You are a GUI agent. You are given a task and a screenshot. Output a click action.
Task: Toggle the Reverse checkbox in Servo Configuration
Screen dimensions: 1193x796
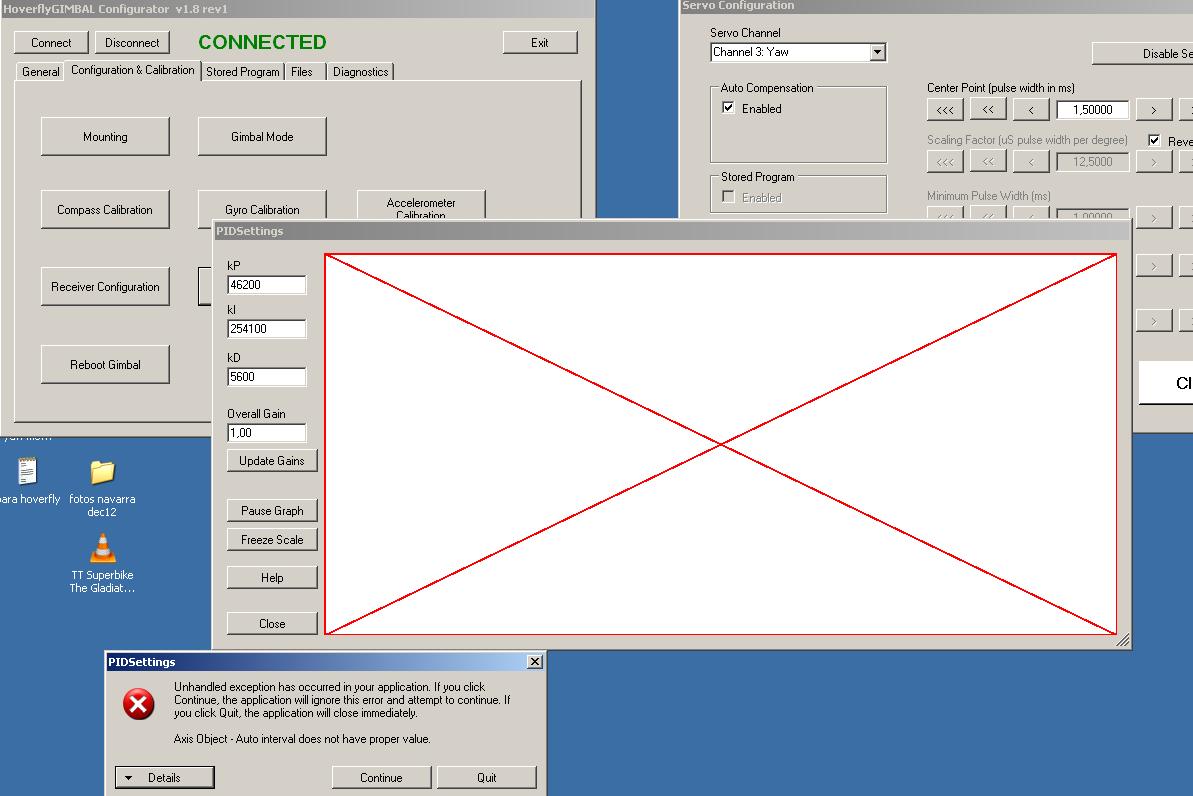pyautogui.click(x=1154, y=141)
